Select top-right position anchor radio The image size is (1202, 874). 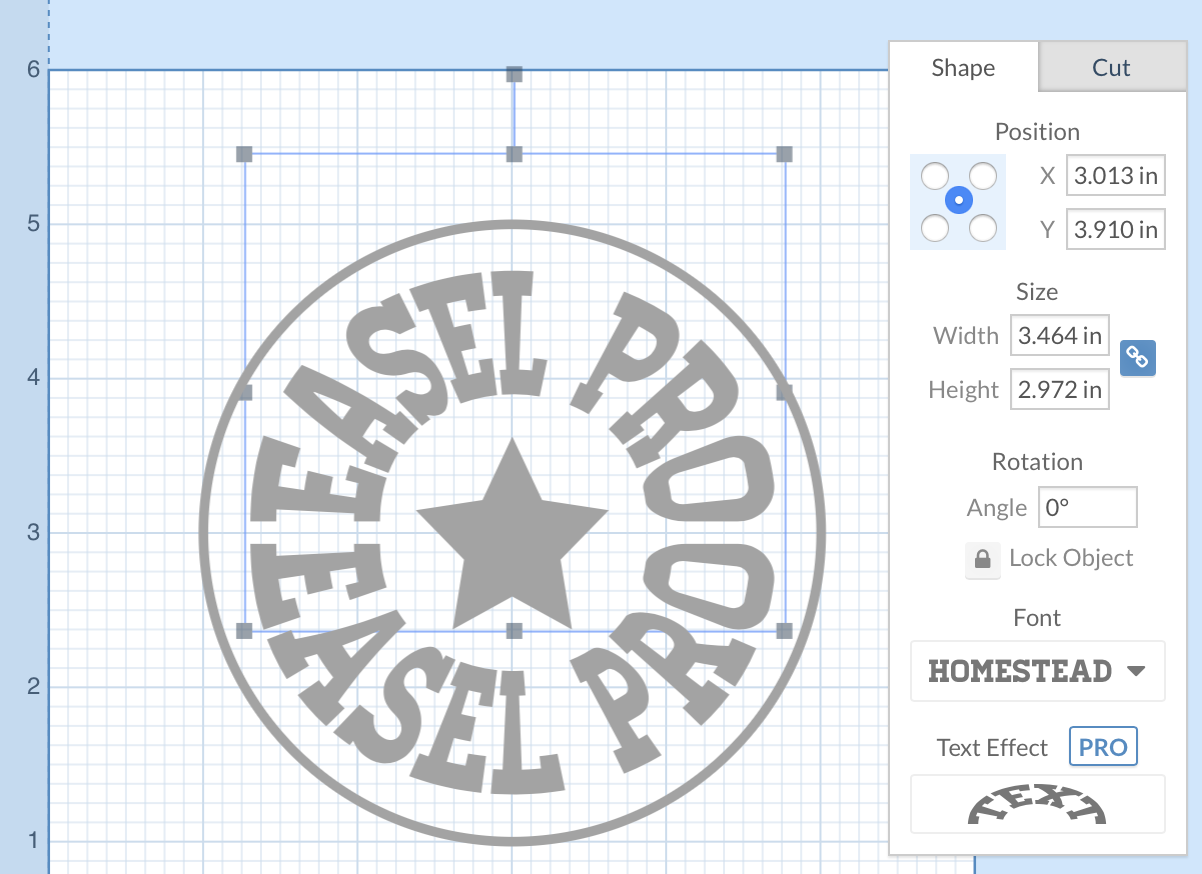pyautogui.click(x=983, y=177)
